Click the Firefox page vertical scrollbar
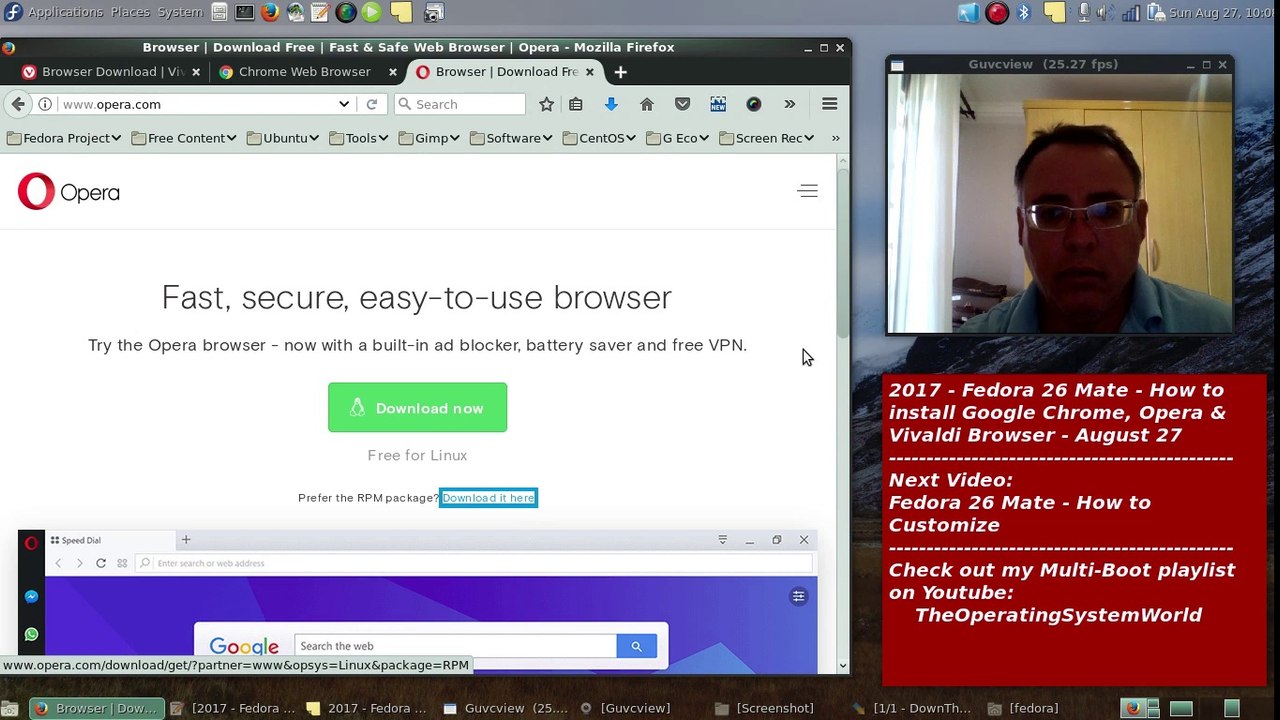The image size is (1280, 720). [x=843, y=414]
